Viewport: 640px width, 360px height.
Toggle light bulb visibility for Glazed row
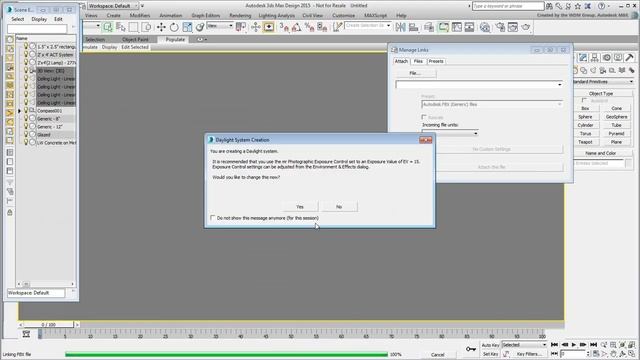click(x=26, y=135)
